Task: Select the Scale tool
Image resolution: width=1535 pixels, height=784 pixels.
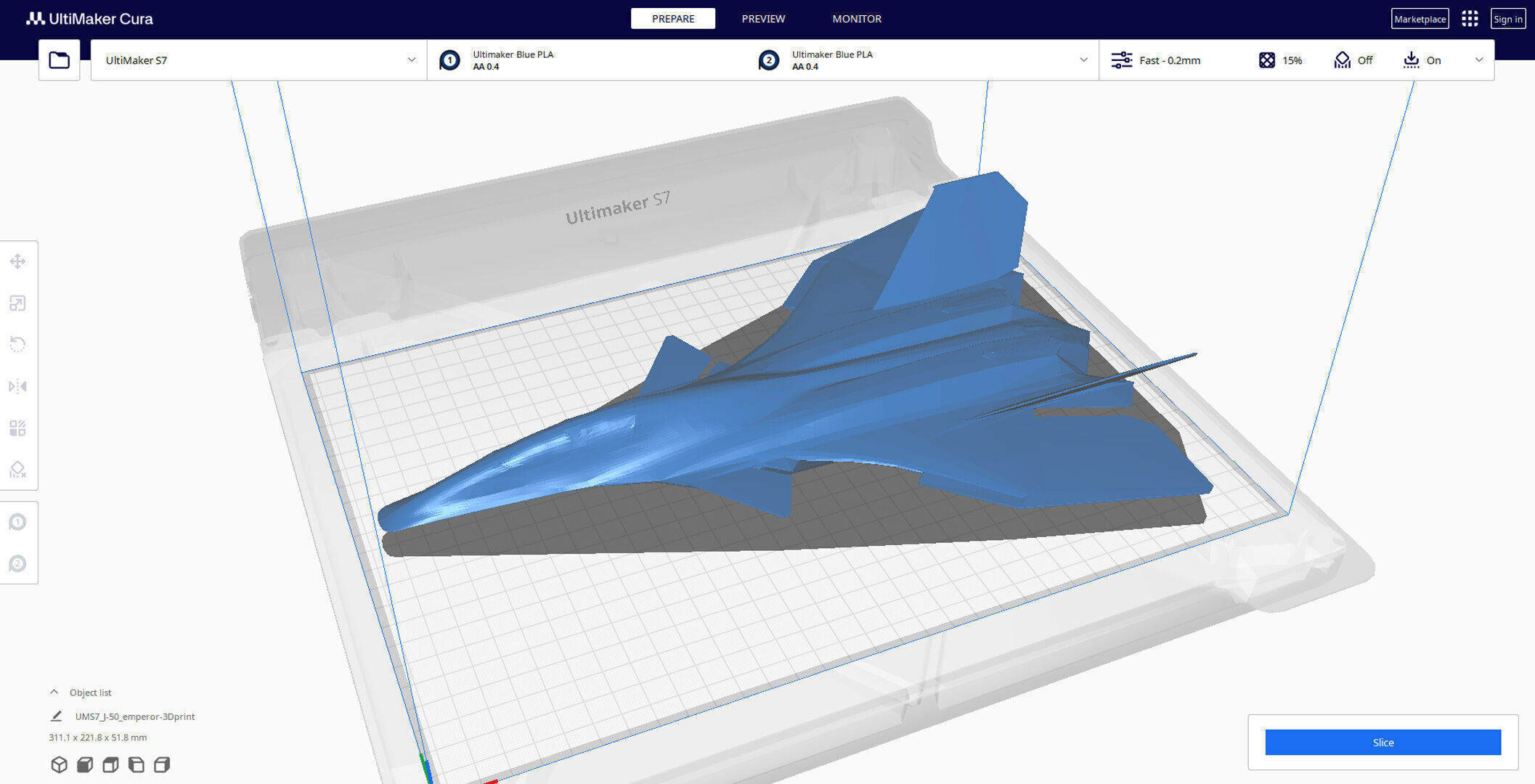Action: (x=18, y=303)
